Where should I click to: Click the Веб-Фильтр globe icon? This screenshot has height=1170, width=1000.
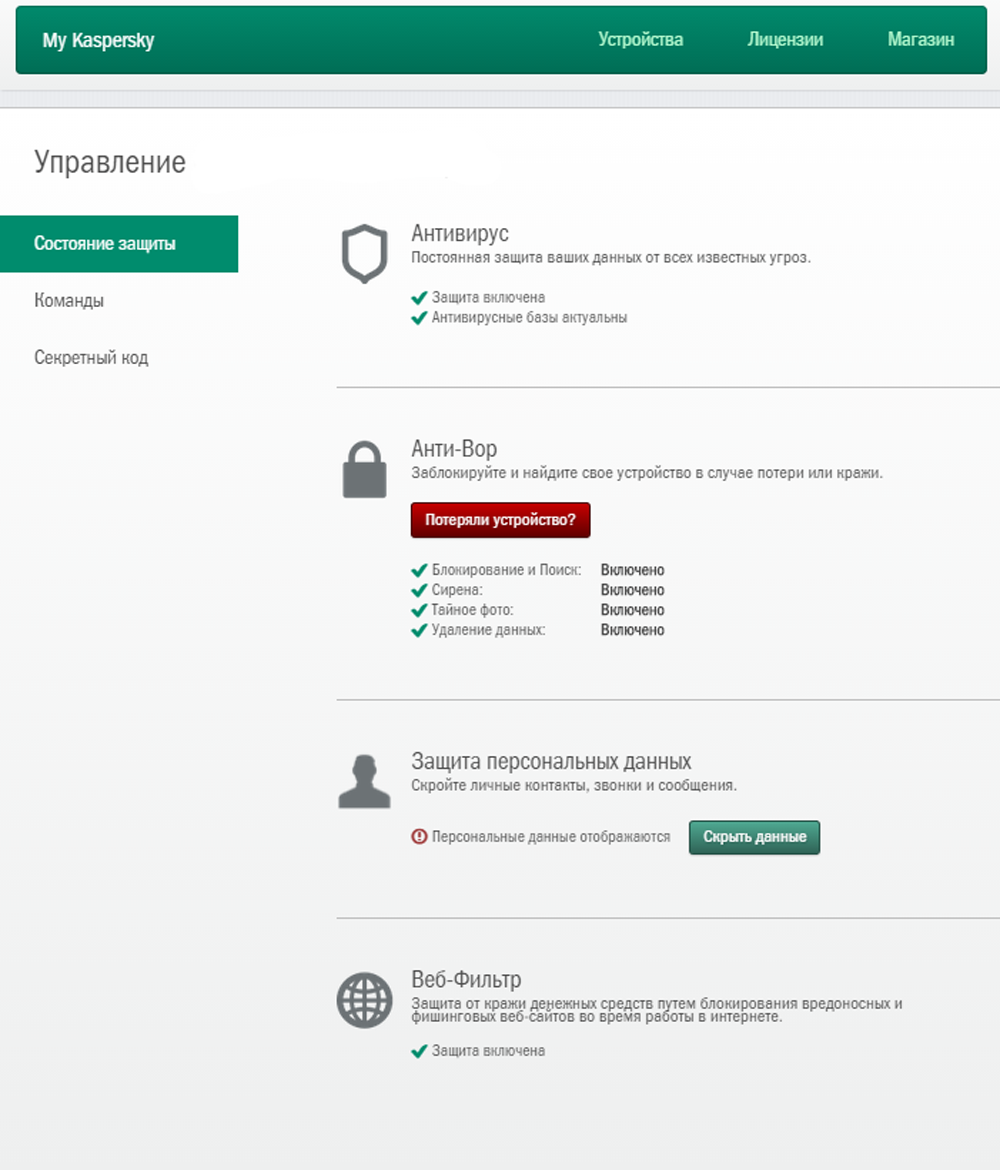pos(364,1000)
